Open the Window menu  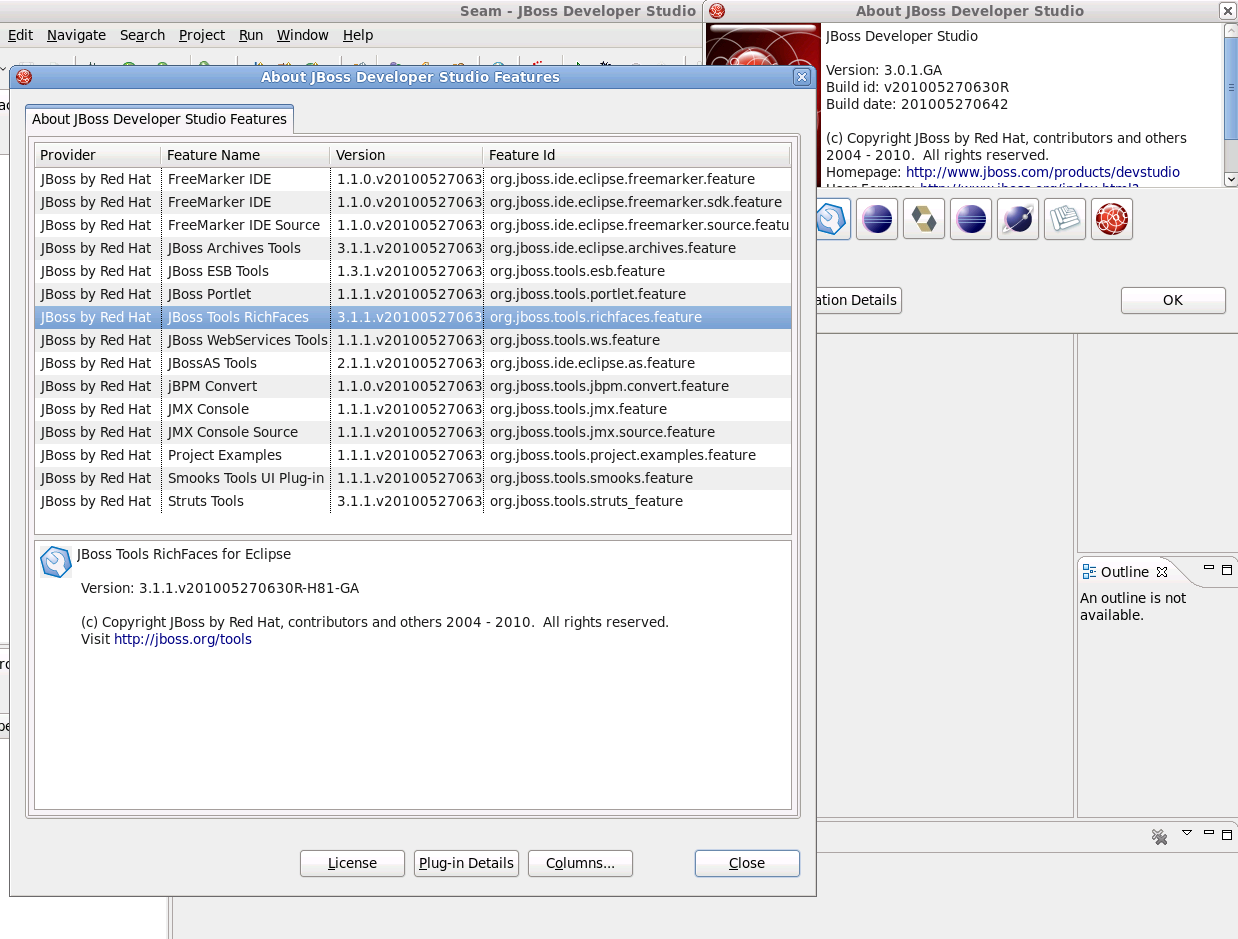pos(303,35)
